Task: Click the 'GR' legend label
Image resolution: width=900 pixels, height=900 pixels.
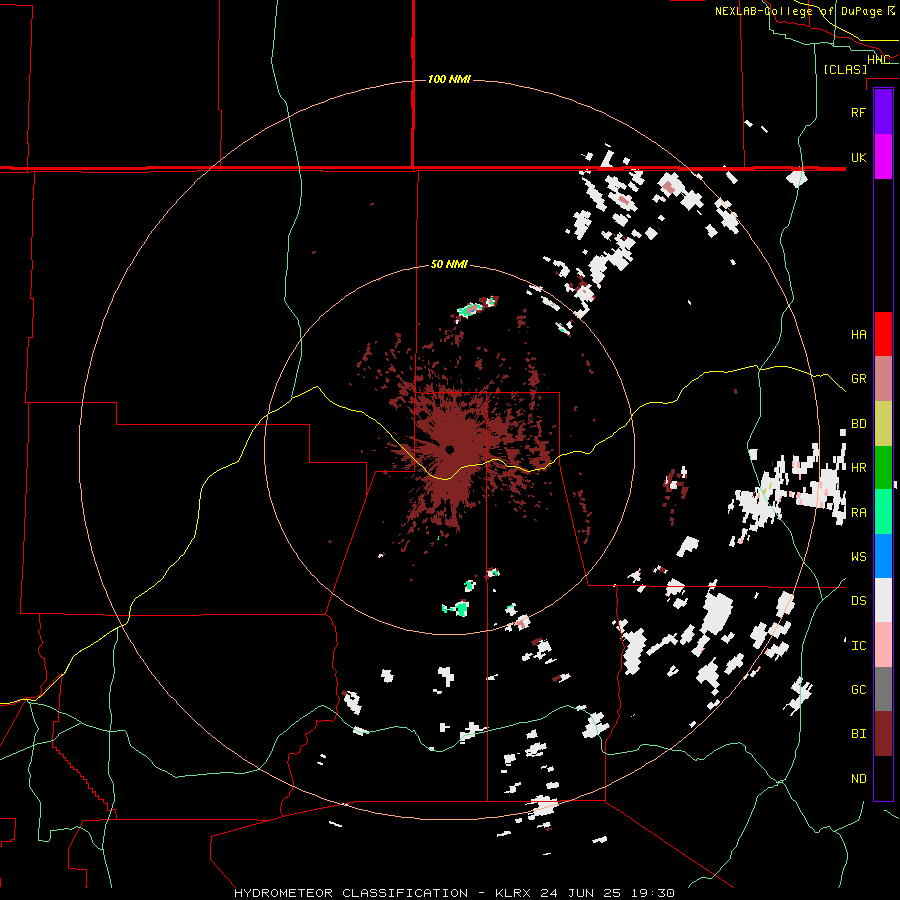Action: tap(858, 379)
